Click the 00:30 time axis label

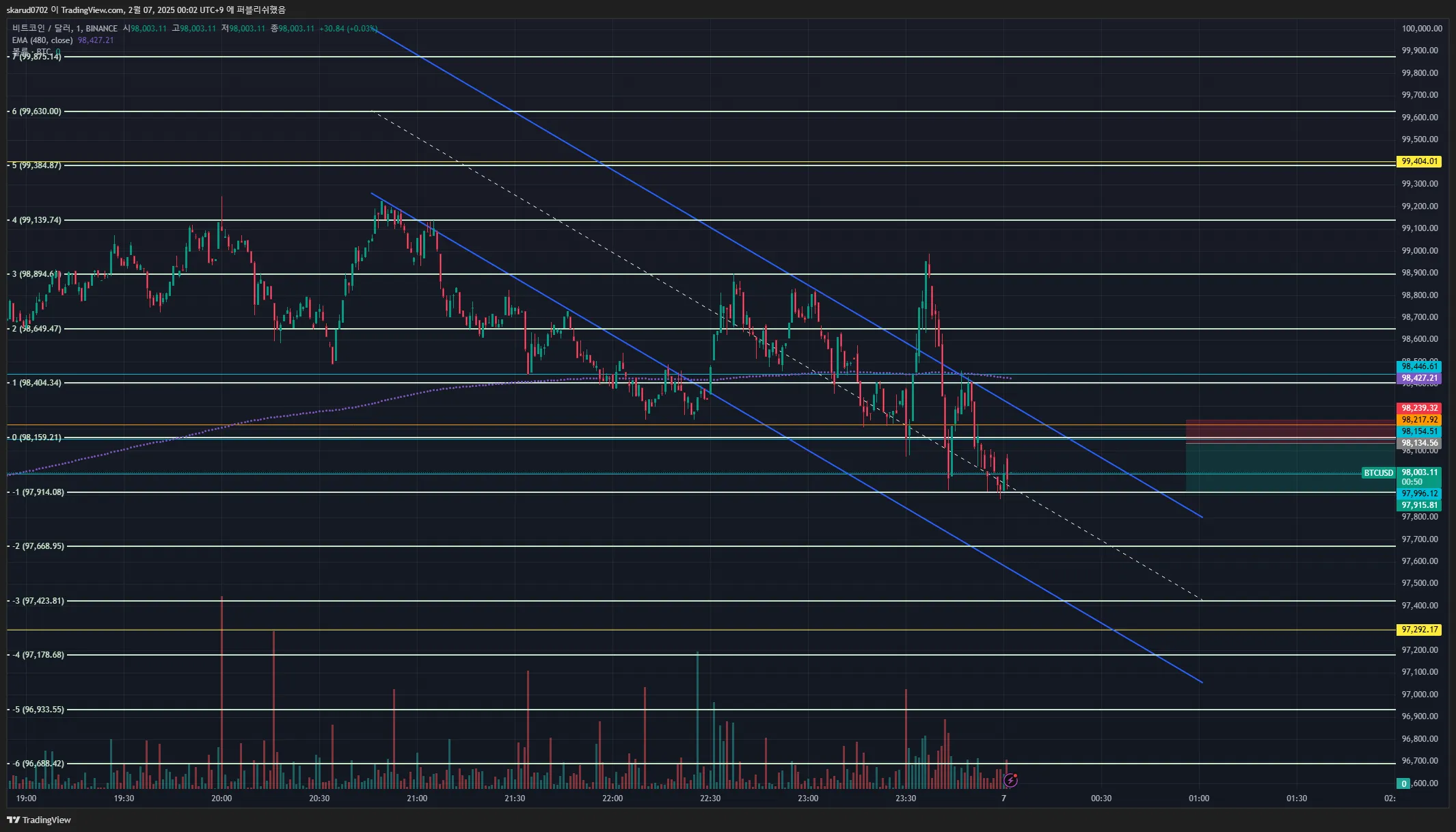click(1101, 799)
